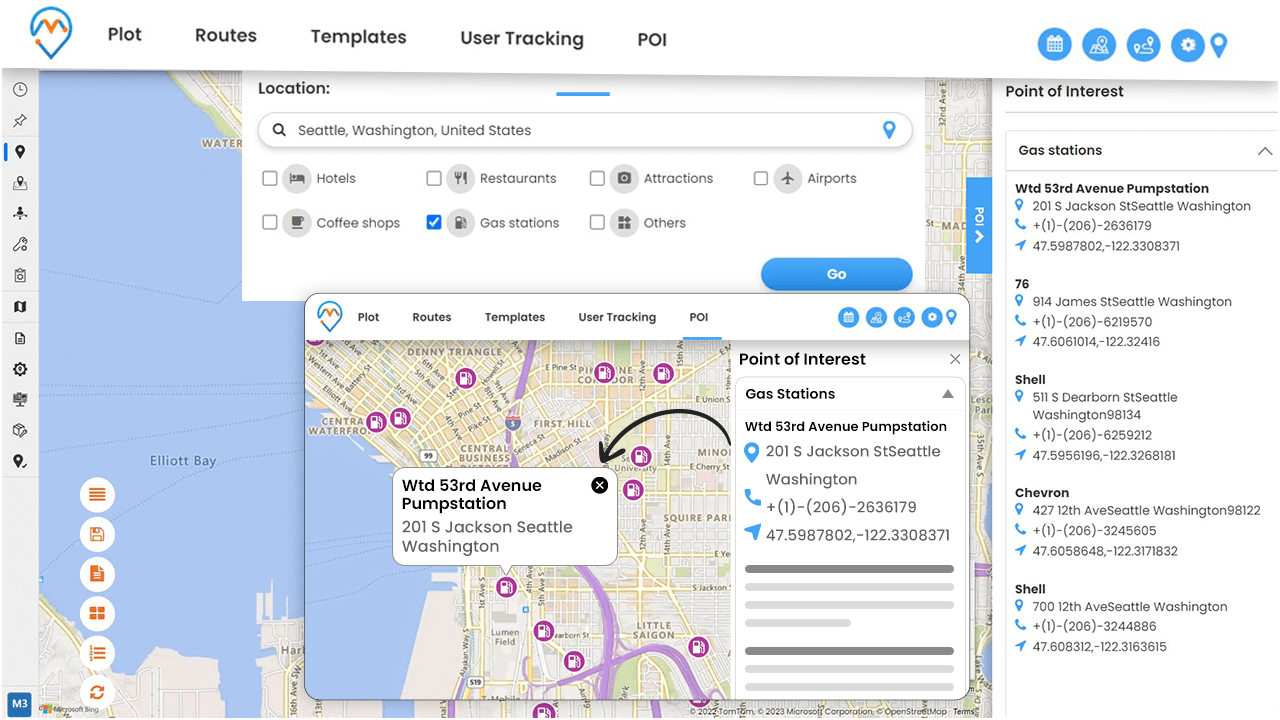
Task: Click the folded map icon in left sidebar
Action: pyautogui.click(x=20, y=307)
